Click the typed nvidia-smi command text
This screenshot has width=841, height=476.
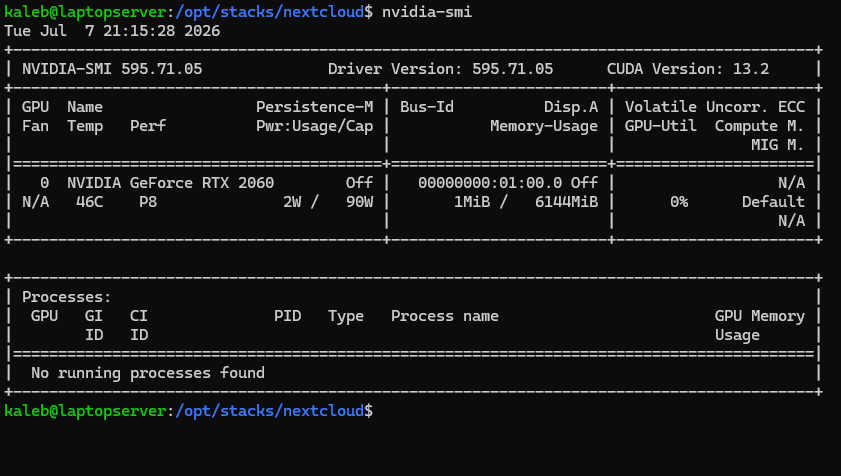pos(427,12)
